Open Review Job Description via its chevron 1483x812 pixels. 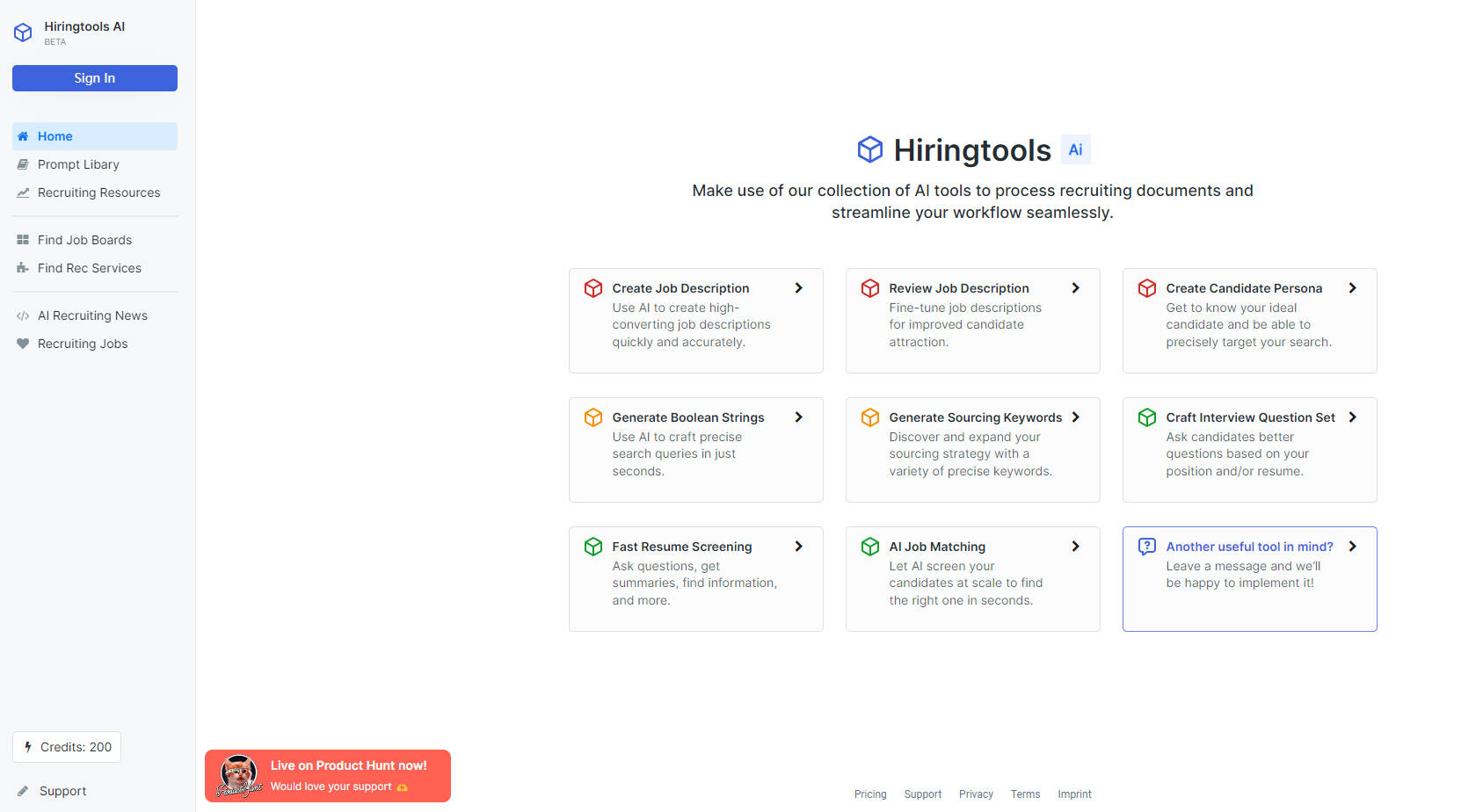[1075, 288]
